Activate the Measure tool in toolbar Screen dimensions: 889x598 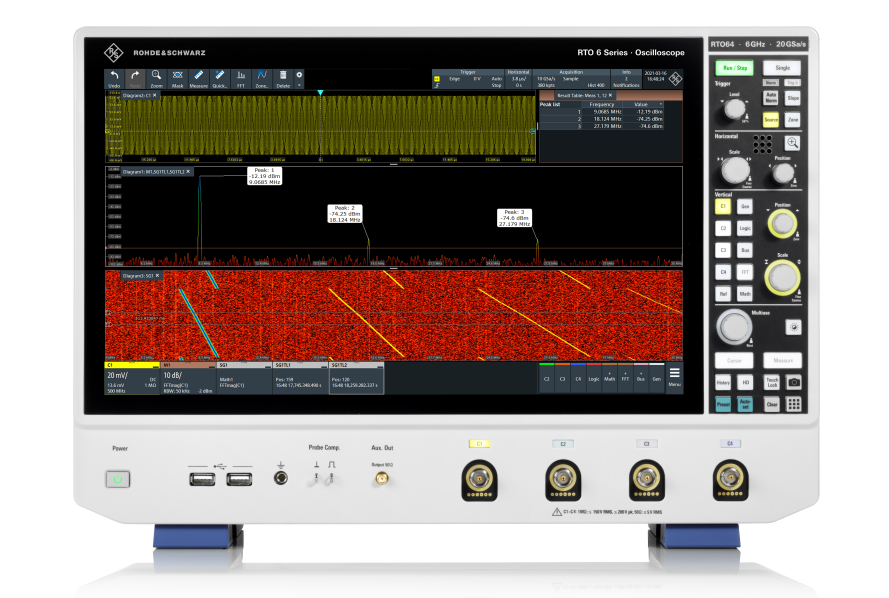coord(198,78)
